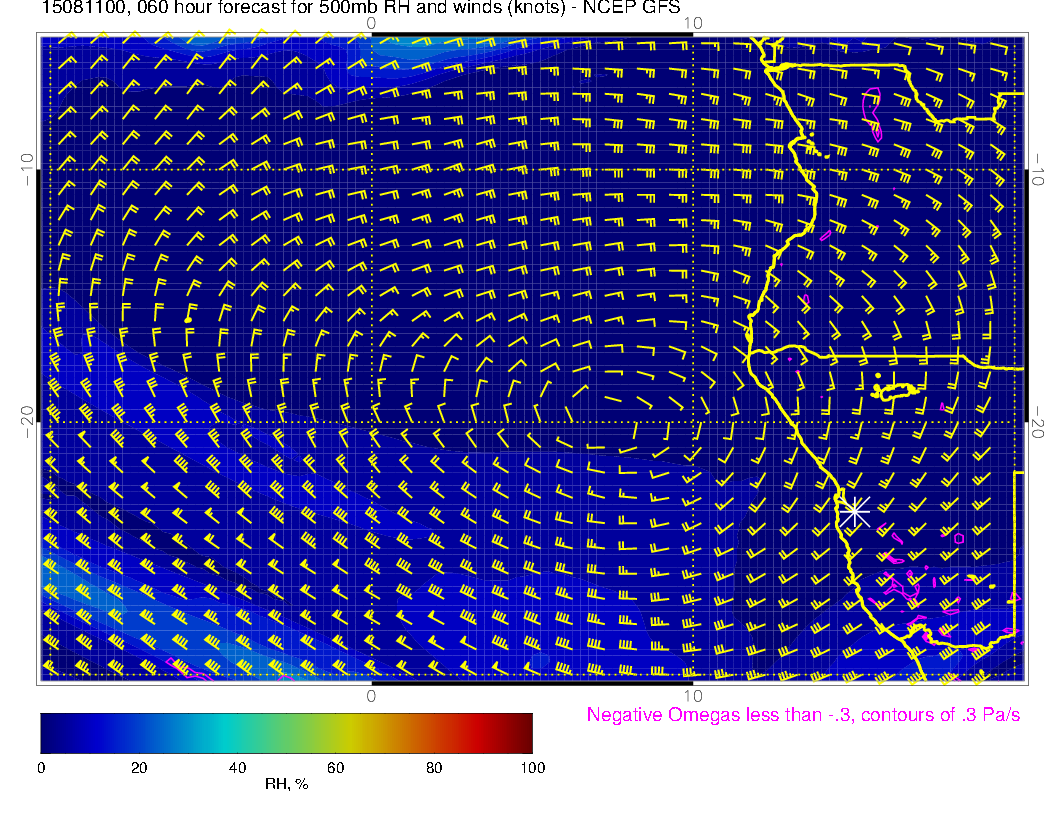Click the right axis latitude label -20
This screenshot has width=1056, height=816.
click(1038, 422)
